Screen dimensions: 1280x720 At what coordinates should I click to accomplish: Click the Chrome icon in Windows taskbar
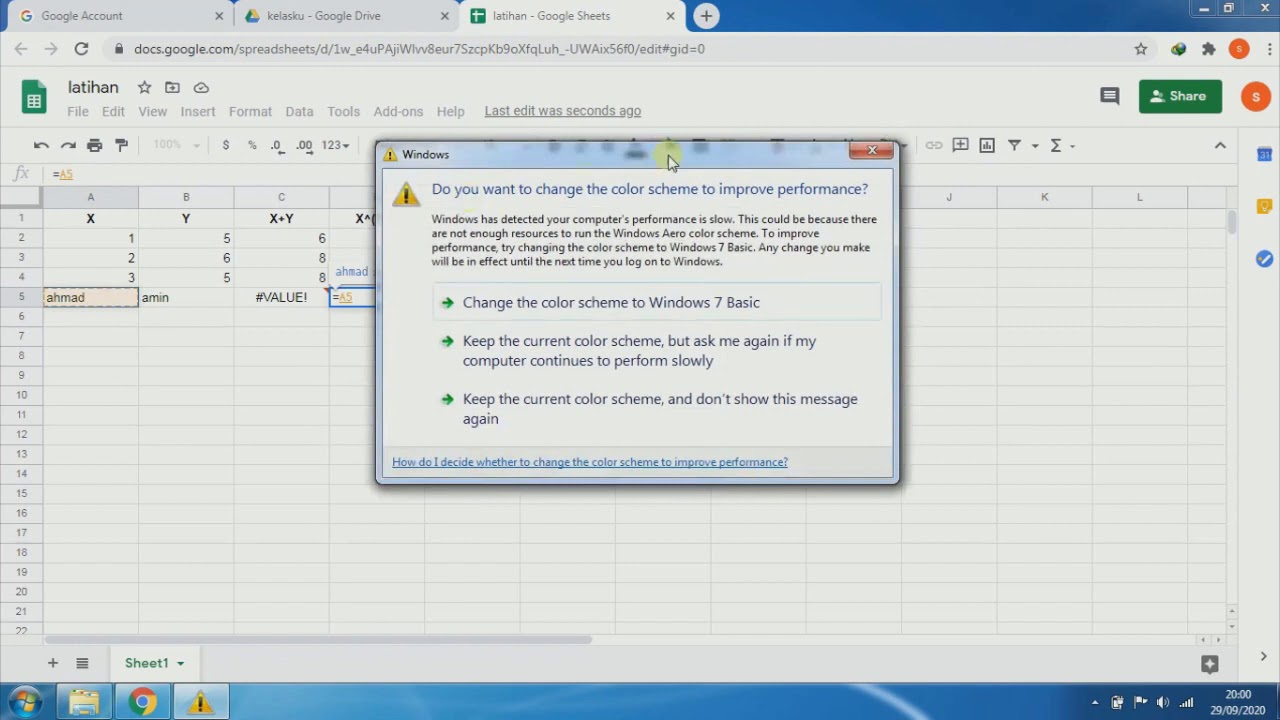point(142,703)
